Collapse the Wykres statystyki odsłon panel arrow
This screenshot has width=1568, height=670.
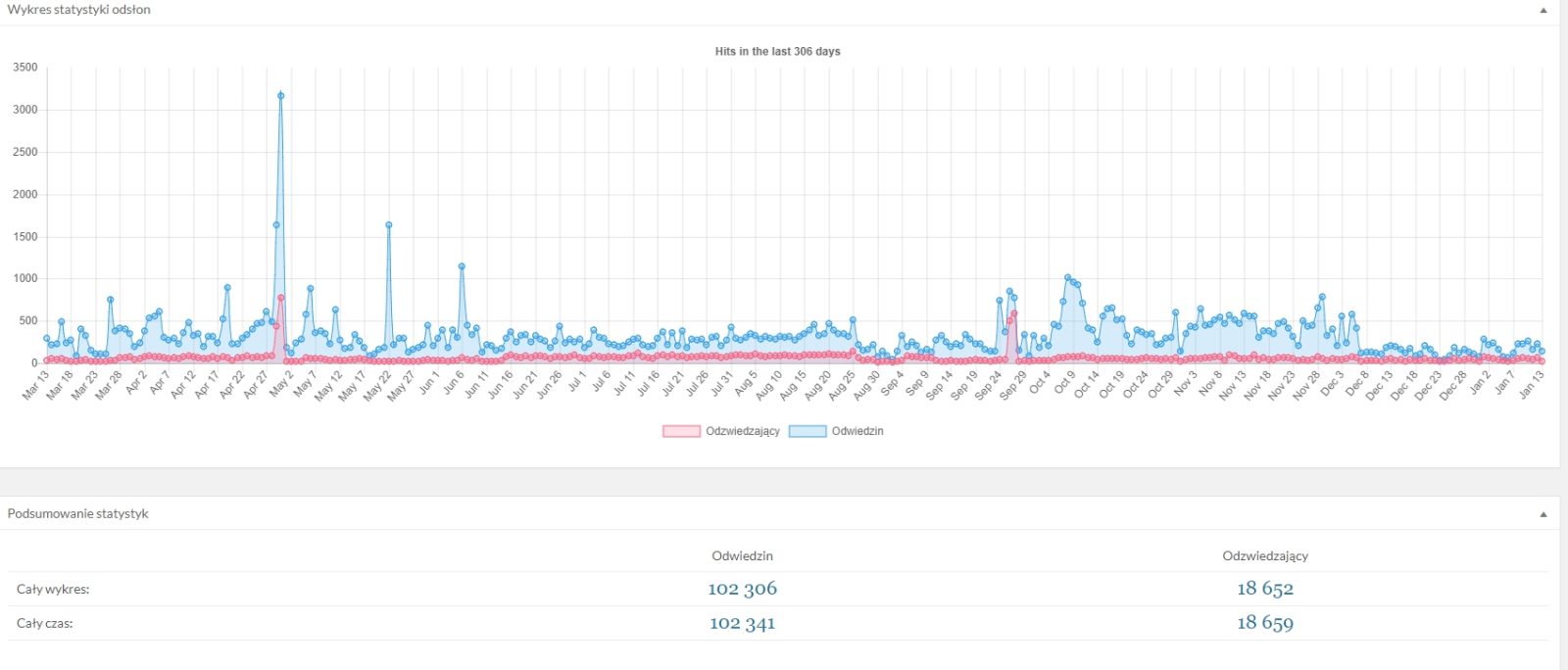pos(1543,11)
